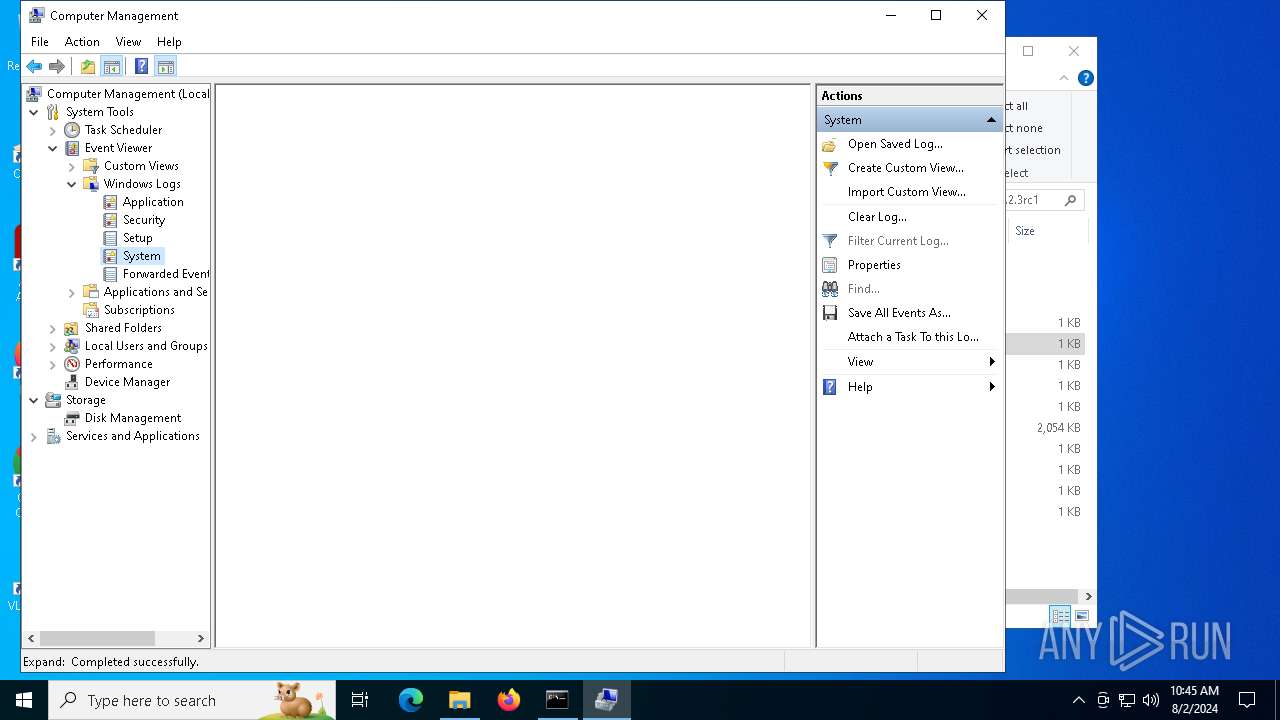
Task: Open the File menu
Action: pos(40,42)
